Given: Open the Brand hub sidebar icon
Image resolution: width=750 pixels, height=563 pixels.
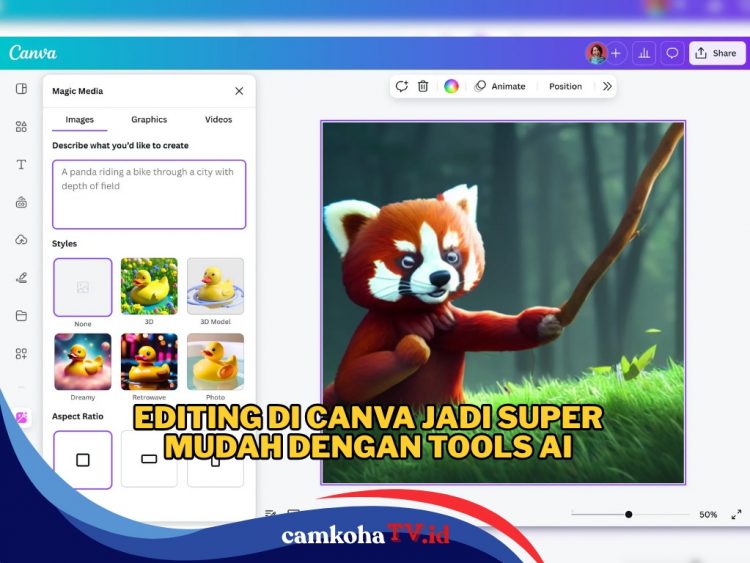Looking at the screenshot, I should [x=21, y=202].
